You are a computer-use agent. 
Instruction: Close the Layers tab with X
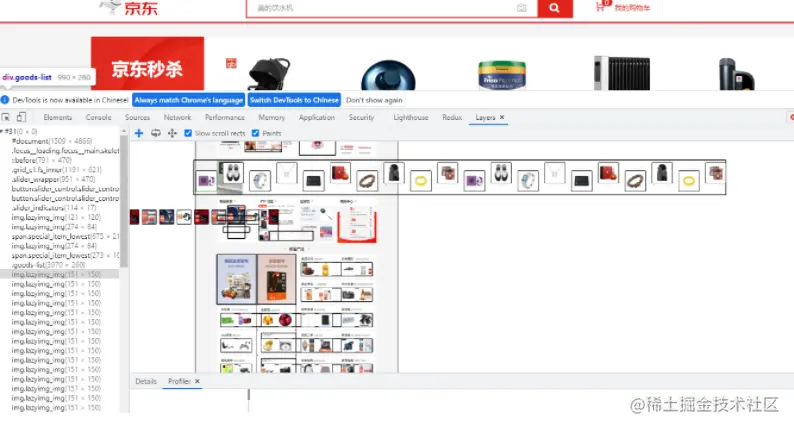(x=502, y=117)
